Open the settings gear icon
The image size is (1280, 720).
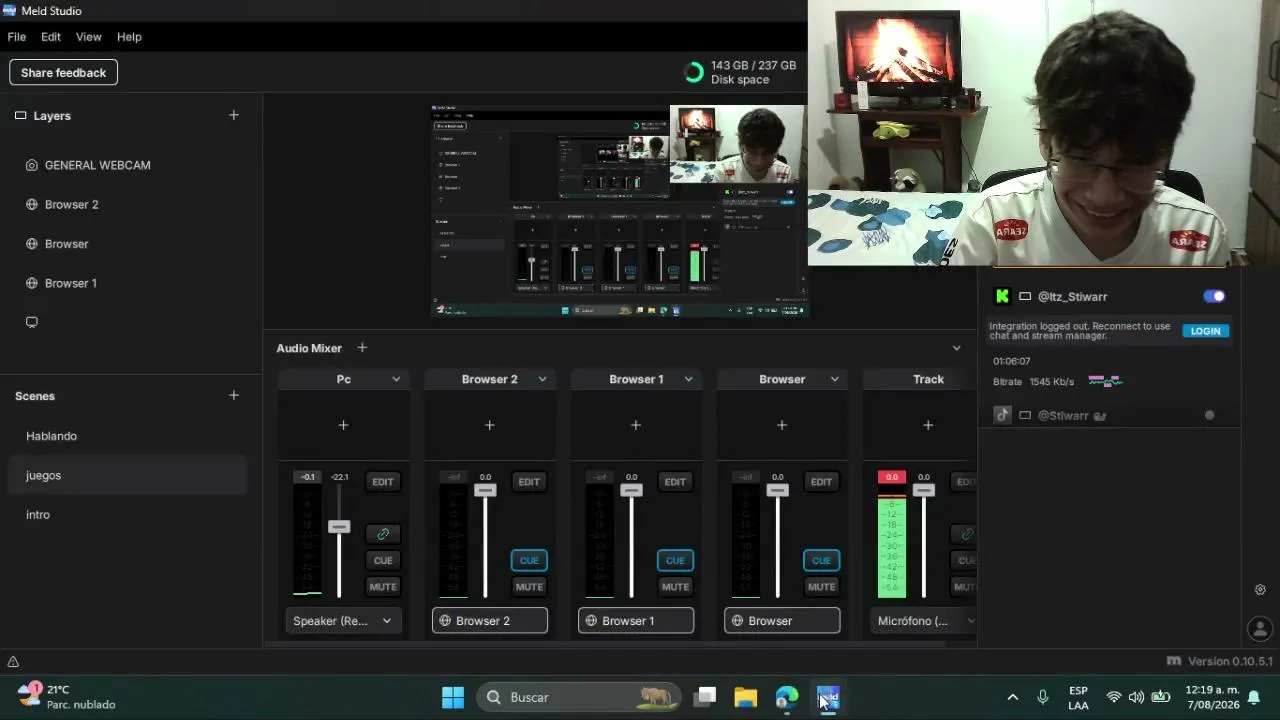[x=1260, y=590]
